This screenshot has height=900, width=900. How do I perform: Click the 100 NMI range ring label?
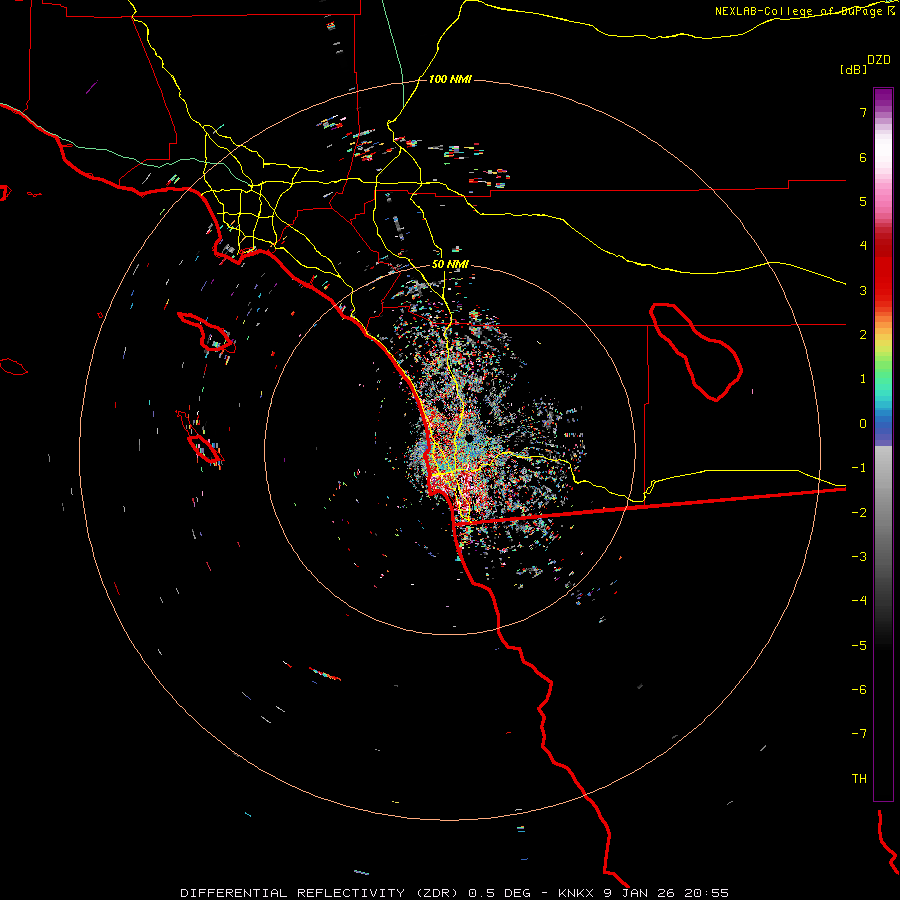point(450,79)
